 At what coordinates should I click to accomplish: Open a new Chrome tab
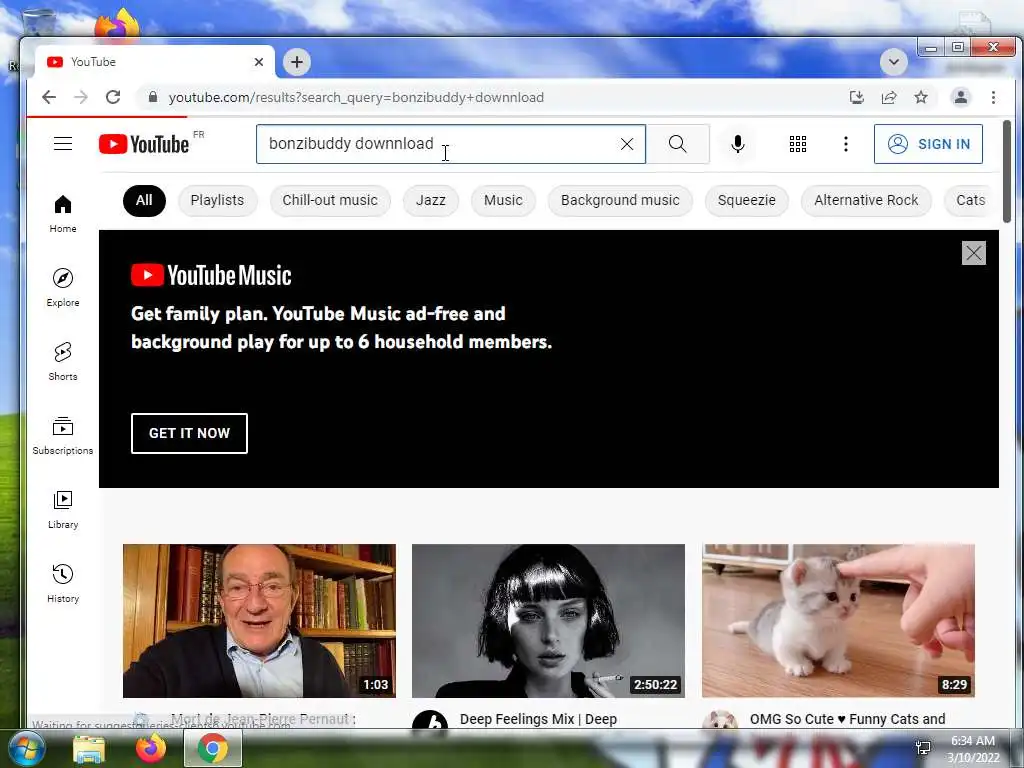click(296, 62)
